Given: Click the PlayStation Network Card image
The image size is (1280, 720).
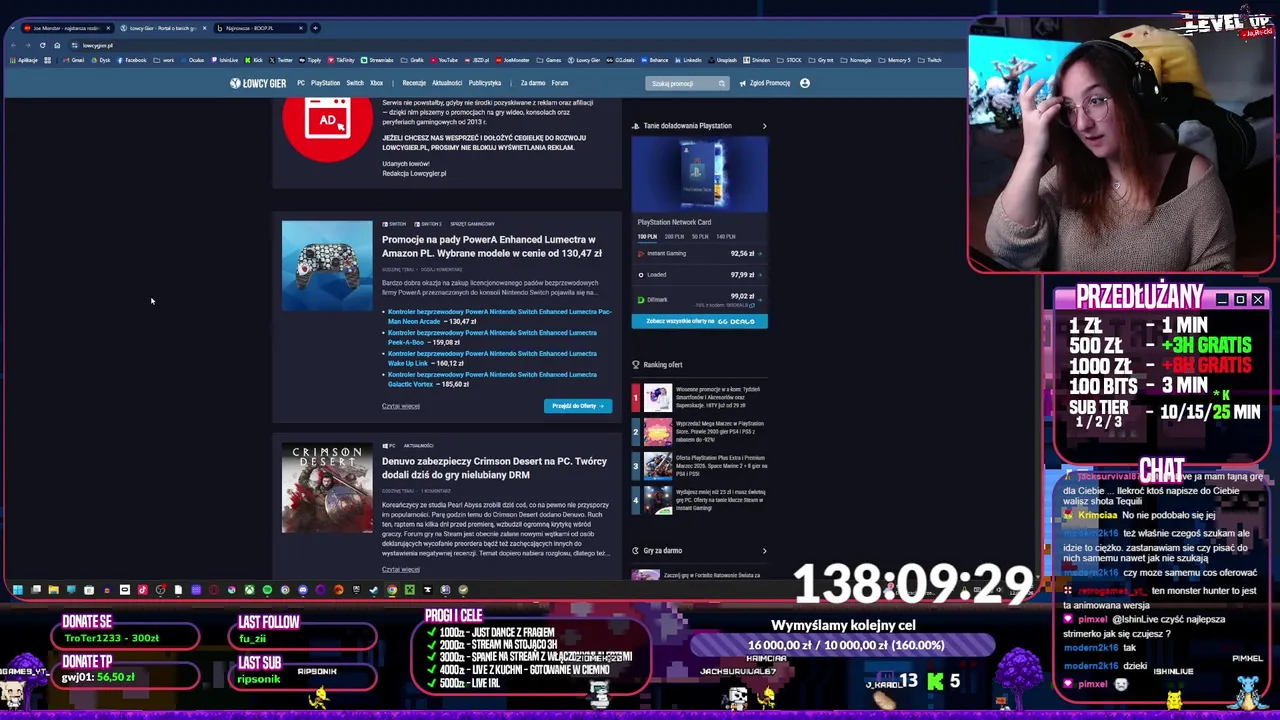Looking at the screenshot, I should coord(700,174).
